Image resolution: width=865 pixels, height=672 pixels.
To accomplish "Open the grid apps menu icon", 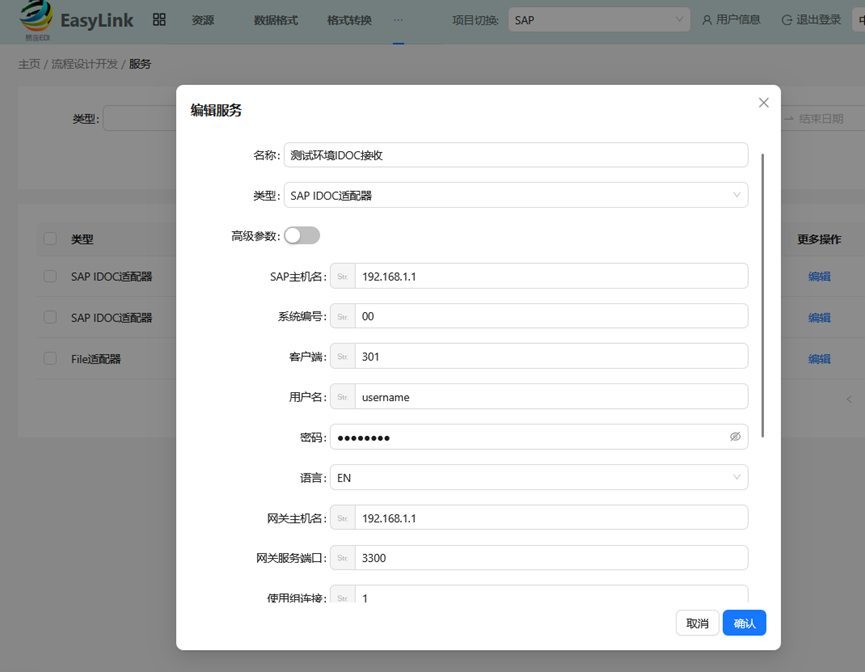I will tap(159, 19).
